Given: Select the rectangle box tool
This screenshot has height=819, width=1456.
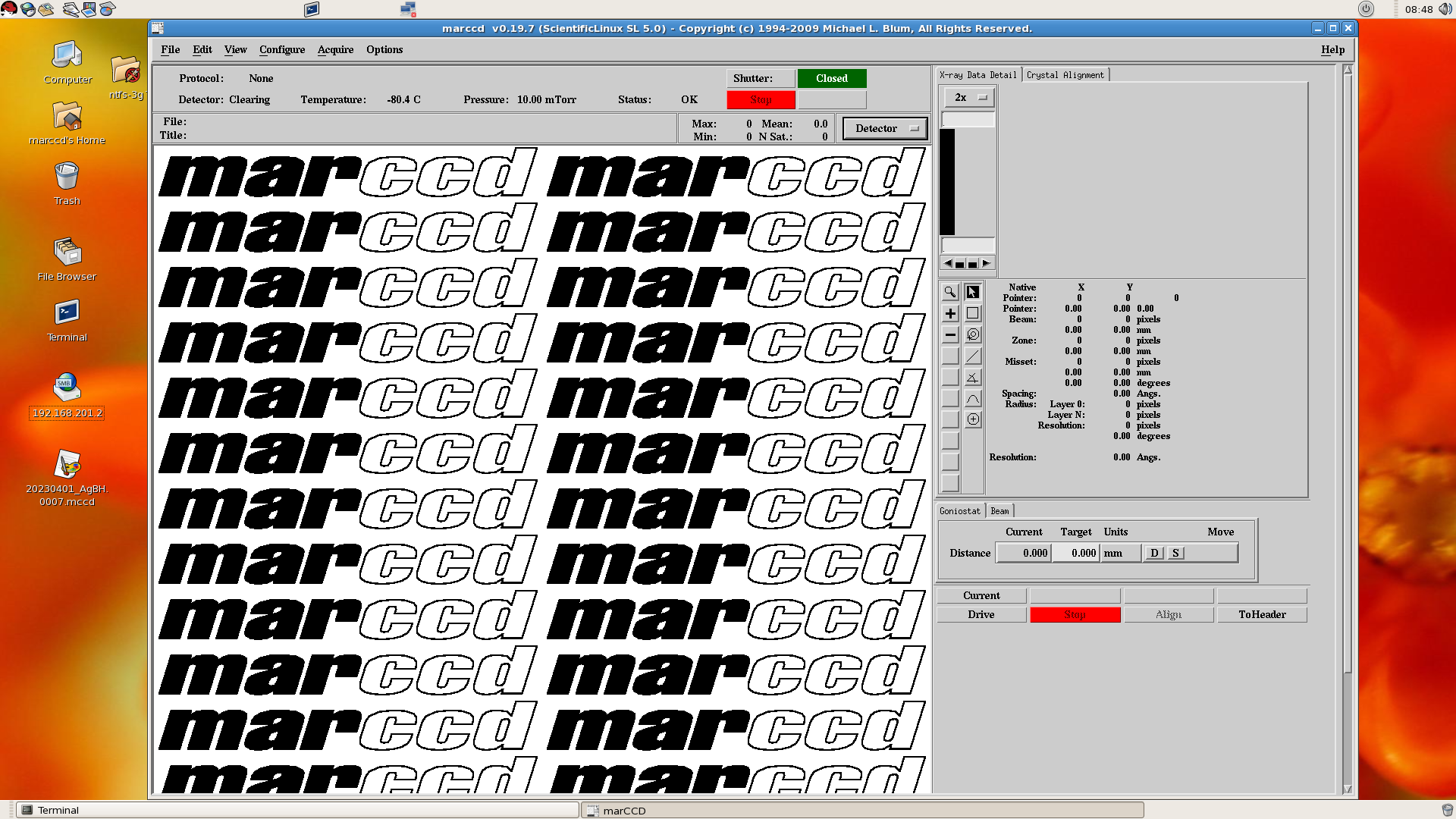Looking at the screenshot, I should tap(973, 313).
